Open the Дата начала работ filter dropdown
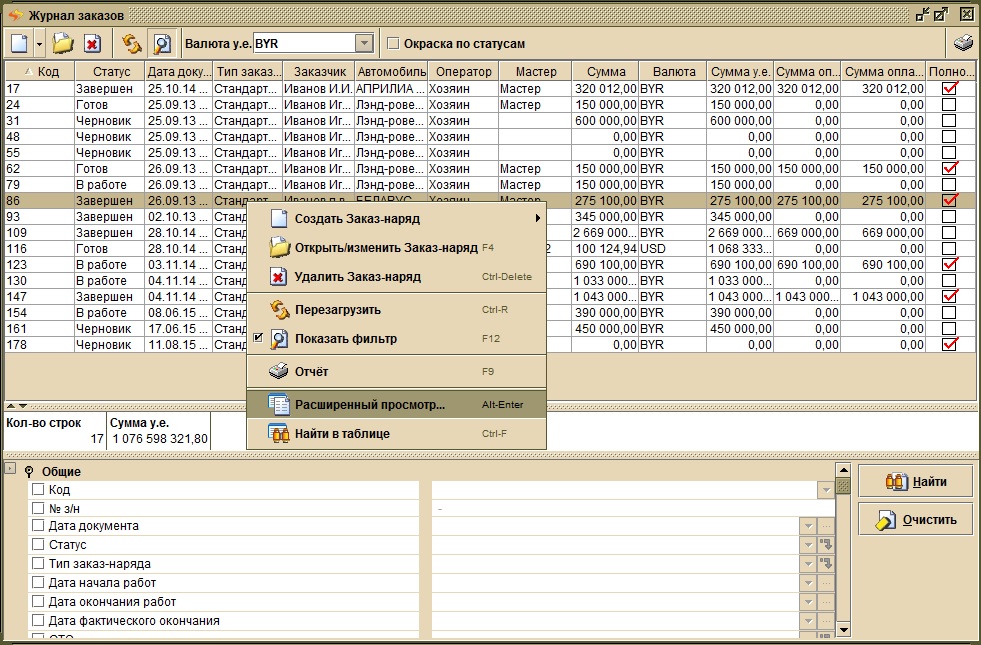The image size is (981, 645). (808, 583)
